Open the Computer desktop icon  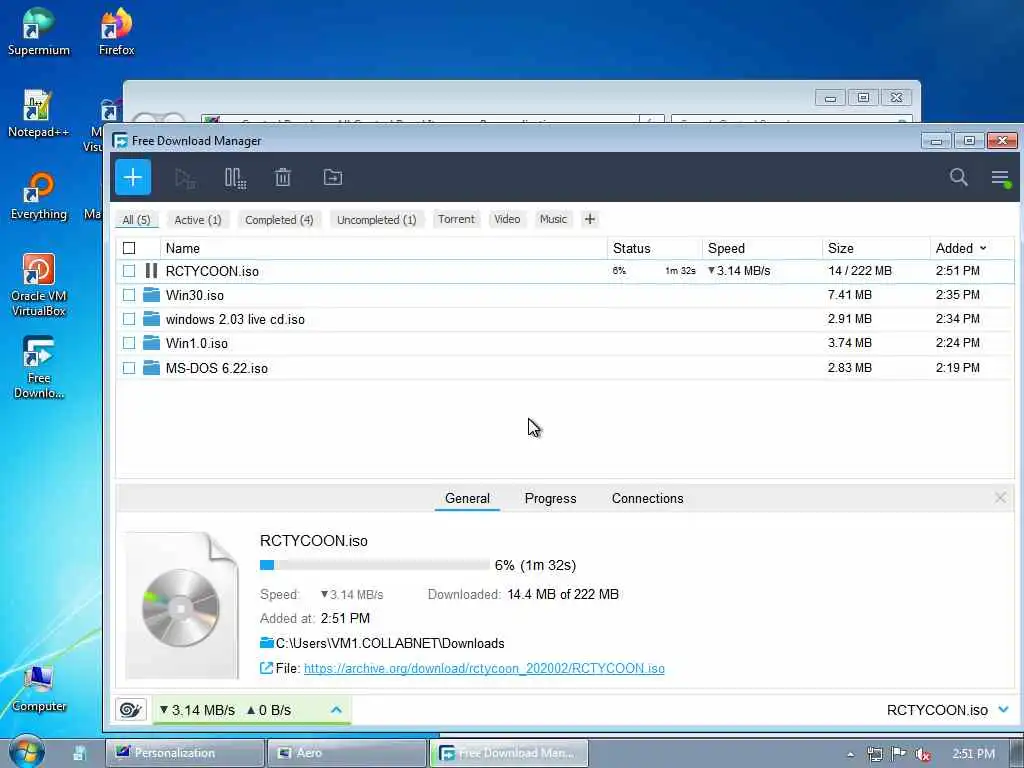point(38,688)
